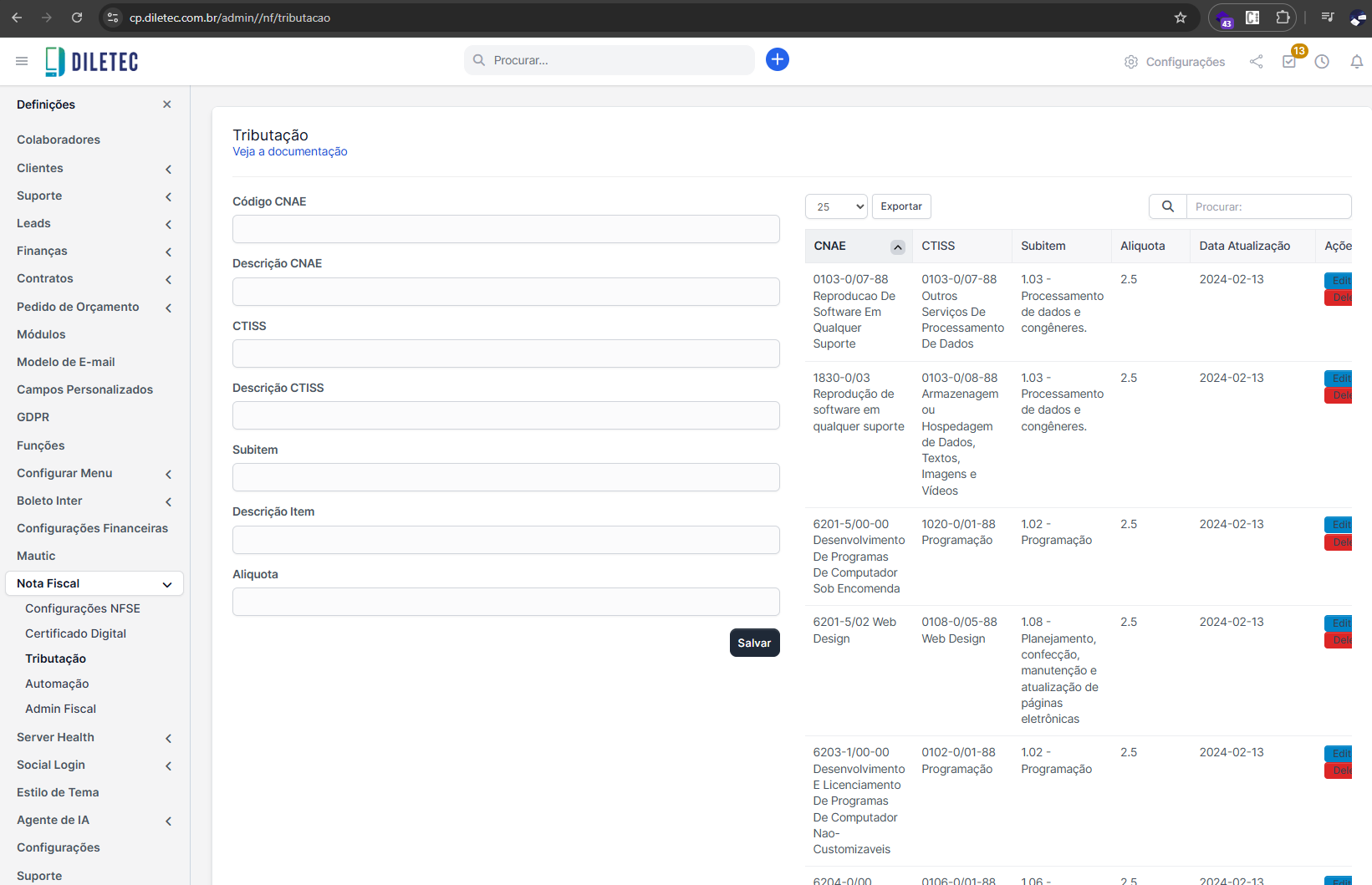Image resolution: width=1372 pixels, height=885 pixels.
Task: Go to Certificado Digital page
Action: [x=75, y=633]
